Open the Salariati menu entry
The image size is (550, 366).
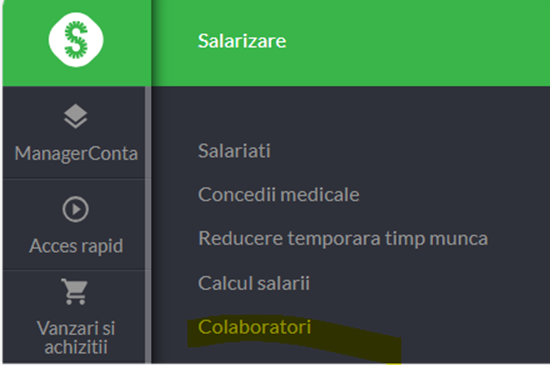[234, 151]
